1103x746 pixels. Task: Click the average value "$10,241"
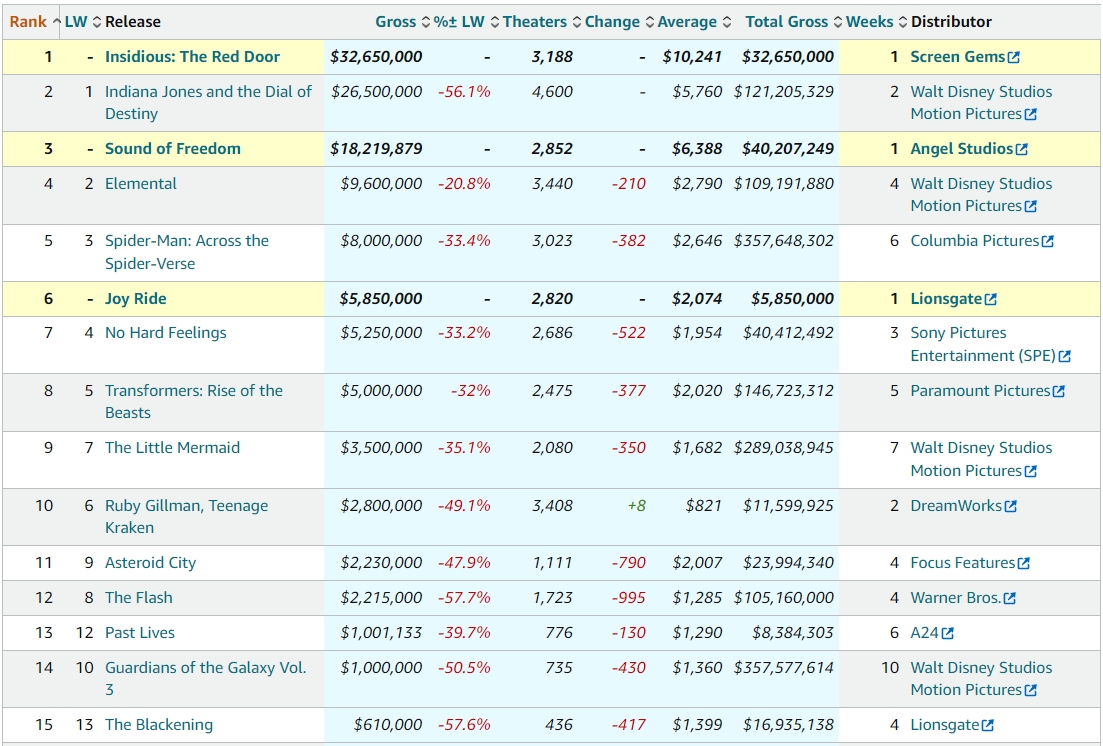(692, 57)
